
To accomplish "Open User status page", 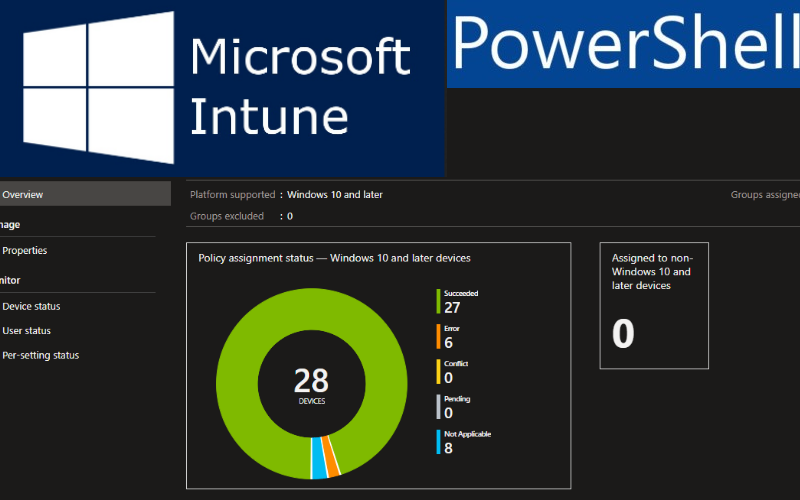I will click(27, 331).
